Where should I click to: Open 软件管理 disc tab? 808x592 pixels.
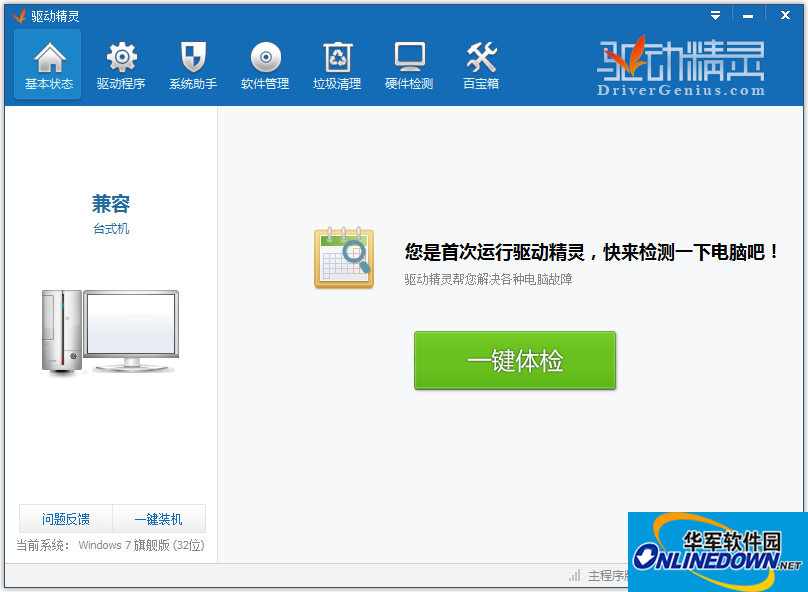[x=265, y=64]
